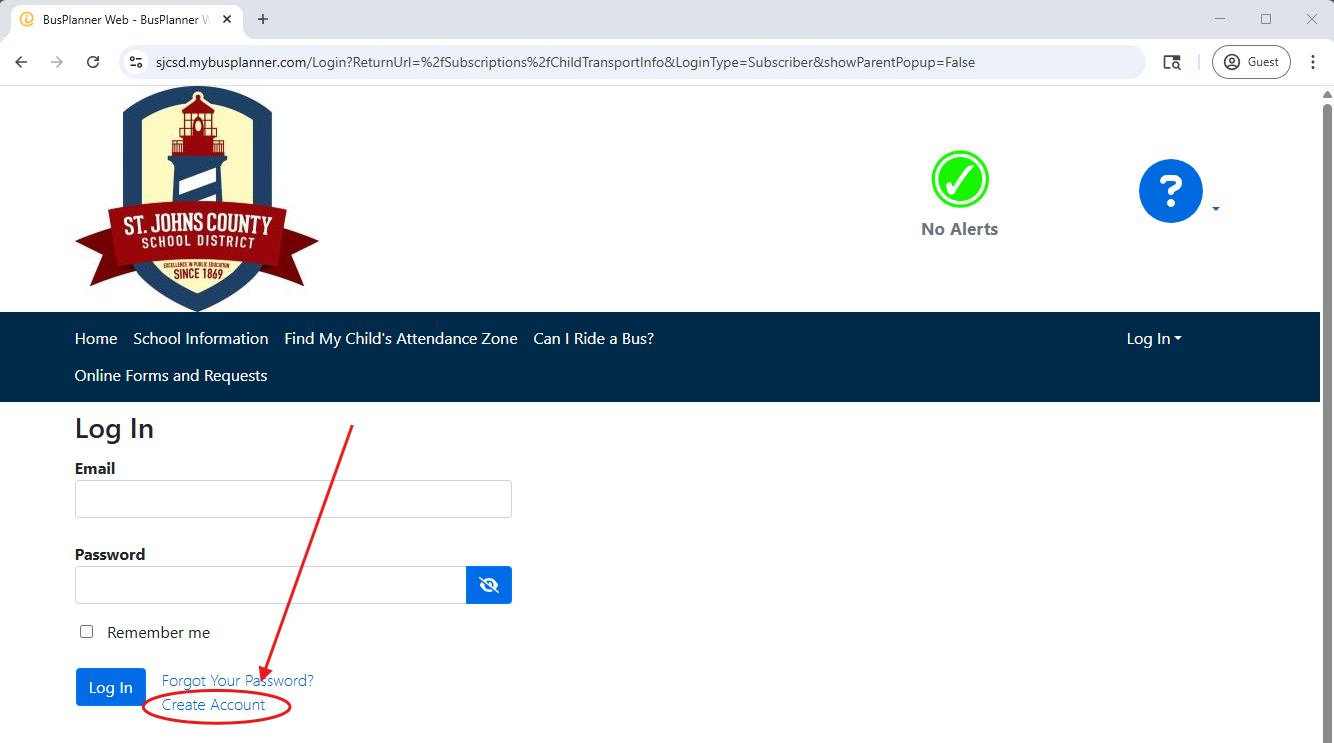Click the address bar URL

tap(565, 62)
